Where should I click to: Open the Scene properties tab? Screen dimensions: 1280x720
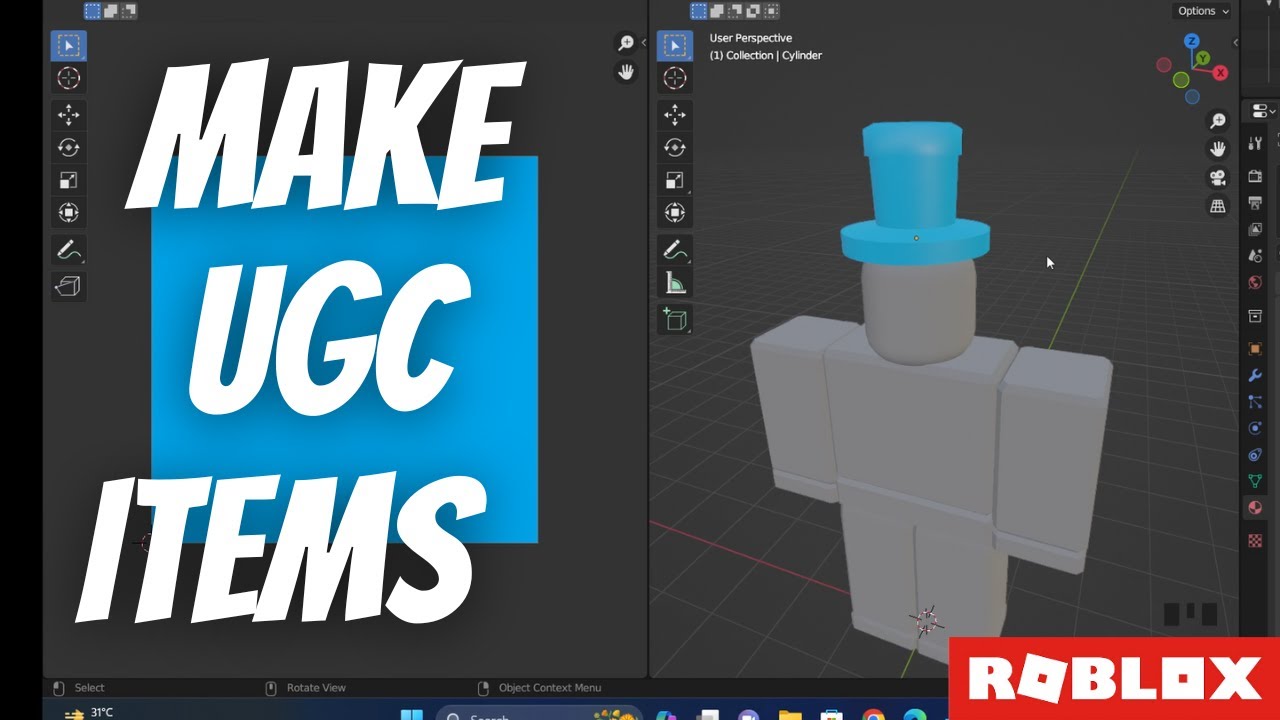click(x=1255, y=256)
